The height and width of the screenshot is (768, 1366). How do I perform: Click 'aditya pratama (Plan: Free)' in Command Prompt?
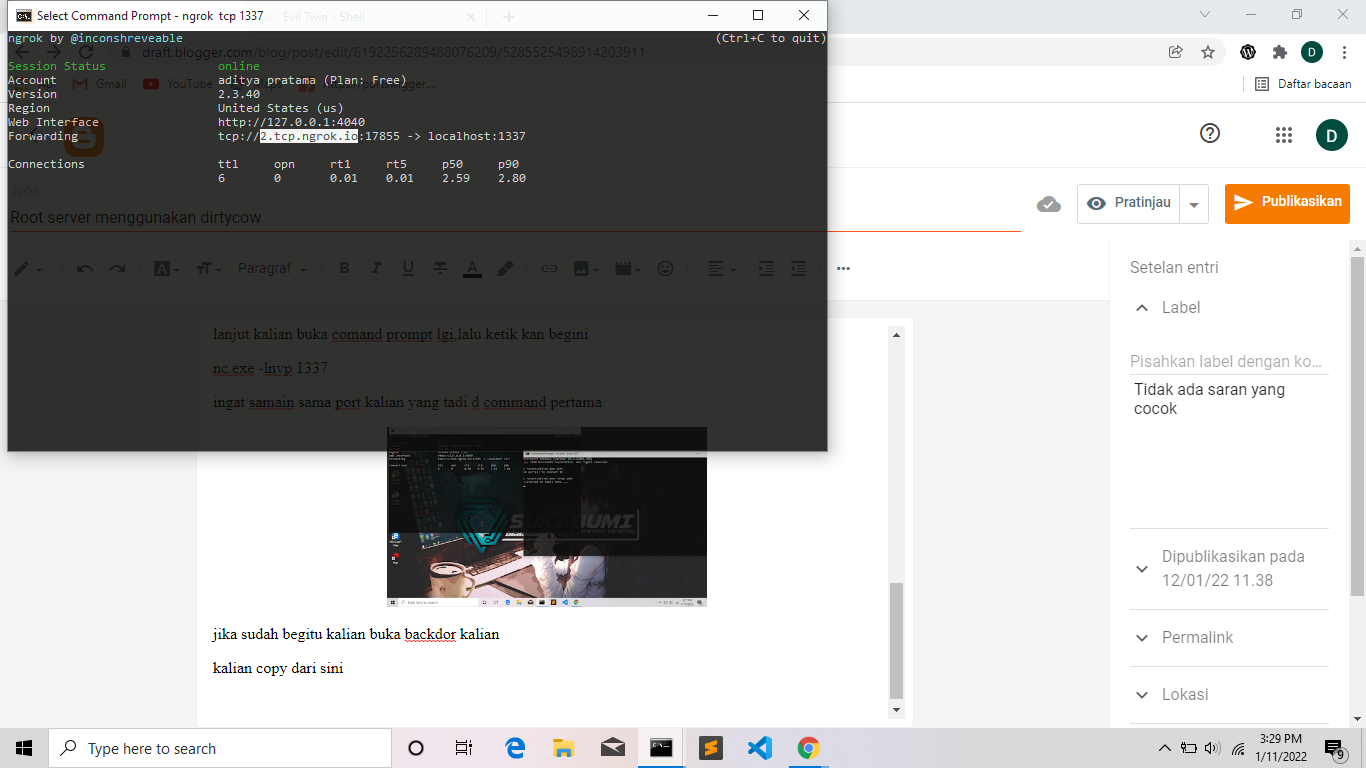point(312,80)
